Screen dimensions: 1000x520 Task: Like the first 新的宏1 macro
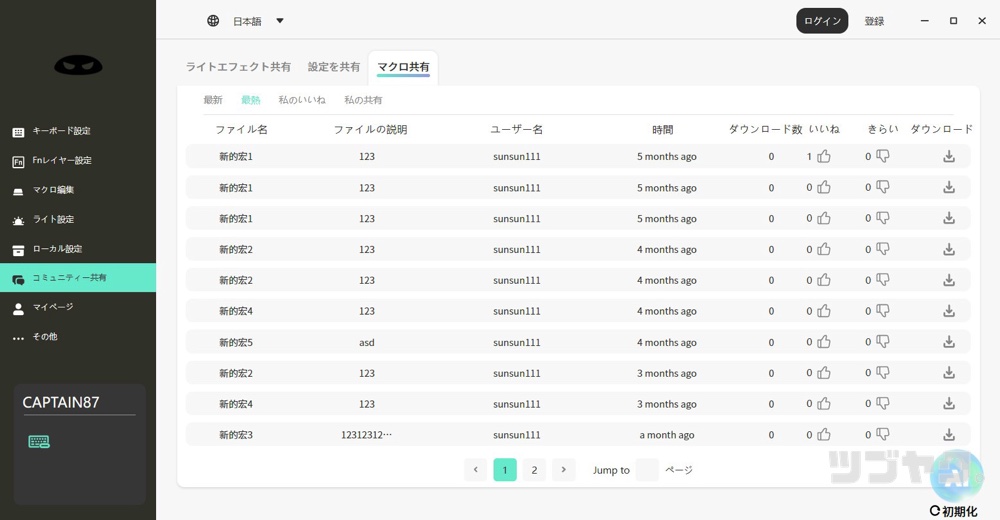pos(824,157)
